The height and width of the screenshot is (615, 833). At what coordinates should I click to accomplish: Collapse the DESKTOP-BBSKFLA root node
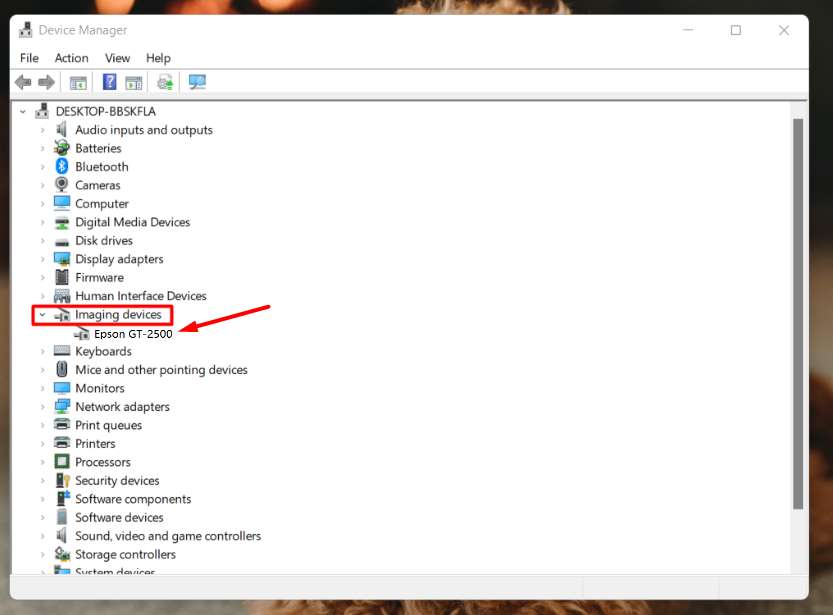23,112
